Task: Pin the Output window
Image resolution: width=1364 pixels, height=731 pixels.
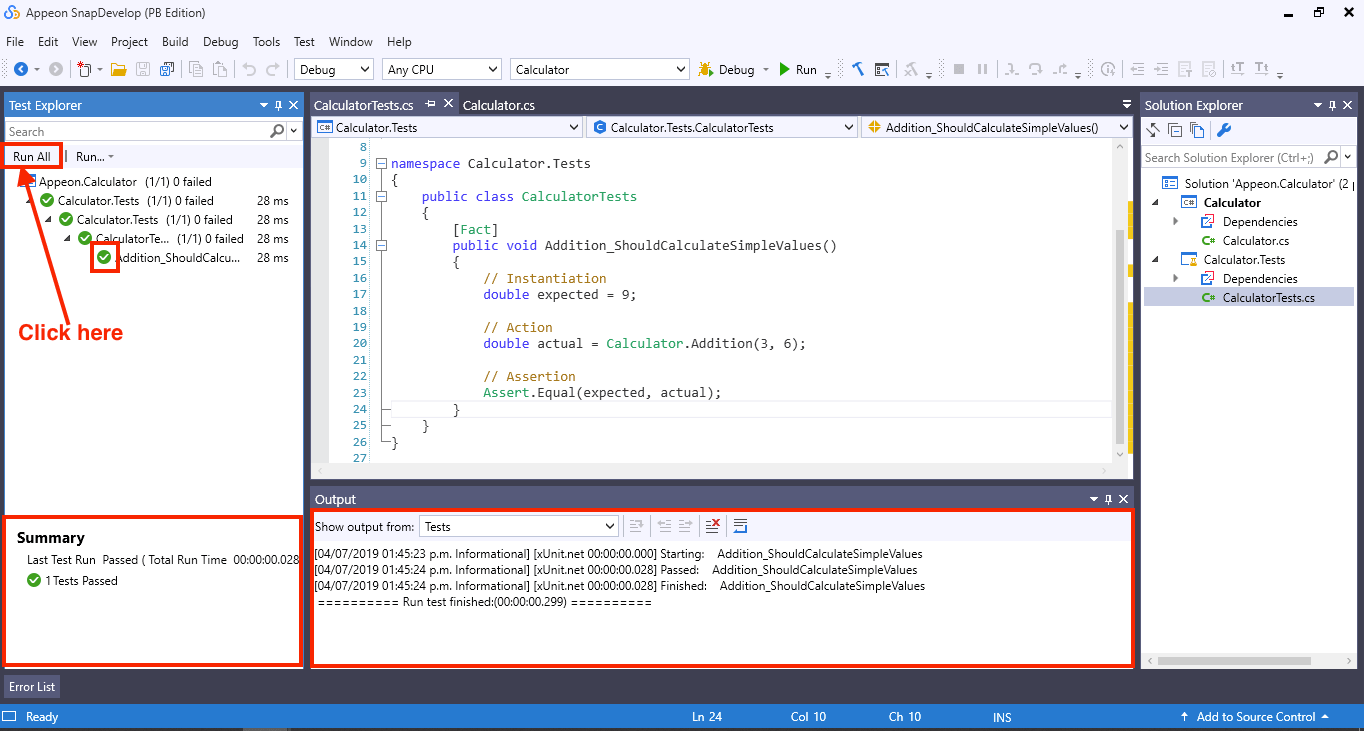Action: [1107, 498]
